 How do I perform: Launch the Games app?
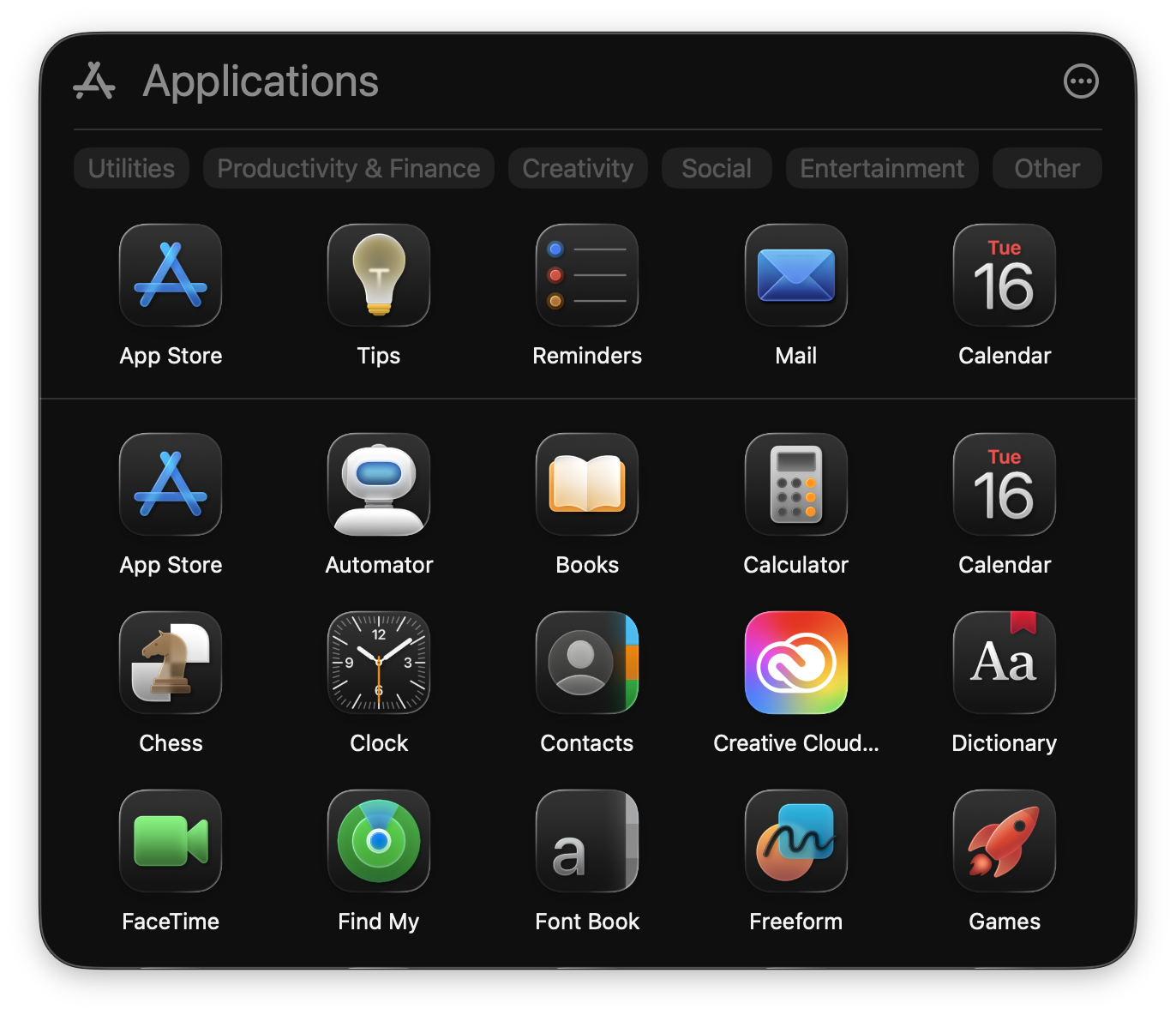click(1005, 841)
